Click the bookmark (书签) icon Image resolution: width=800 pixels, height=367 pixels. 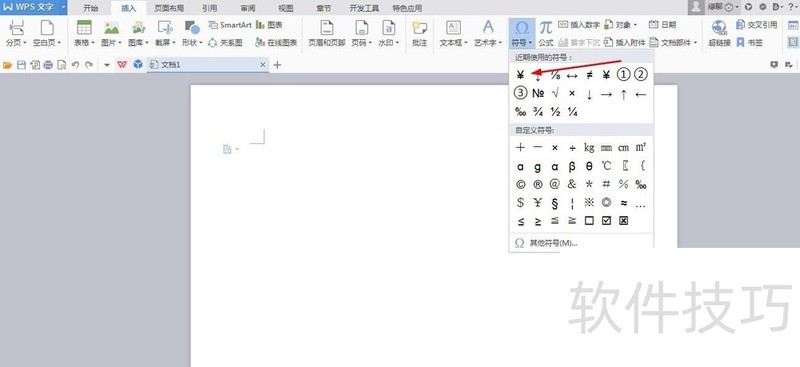pos(740,43)
